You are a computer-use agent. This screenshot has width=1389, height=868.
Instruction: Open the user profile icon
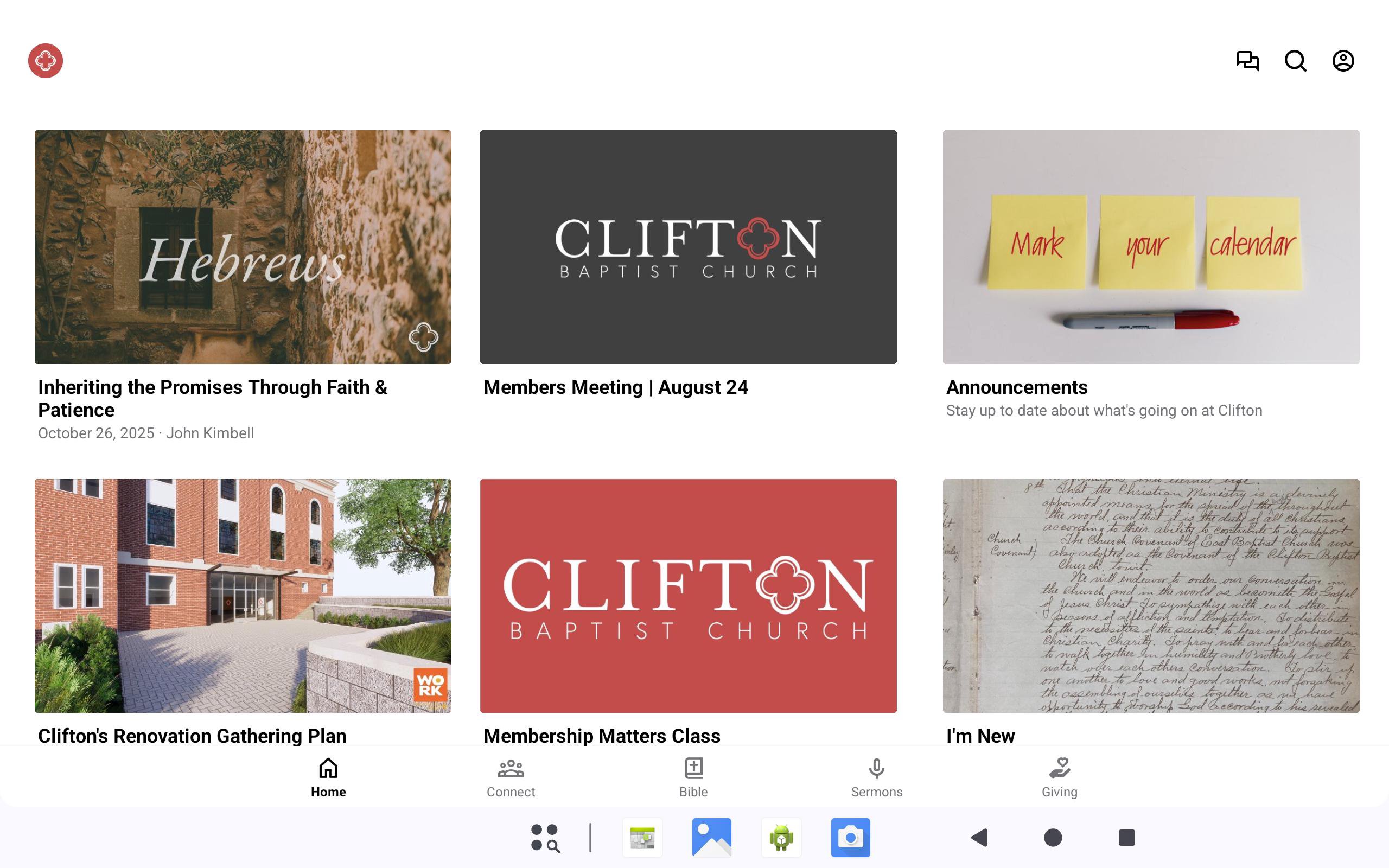[1342, 61]
